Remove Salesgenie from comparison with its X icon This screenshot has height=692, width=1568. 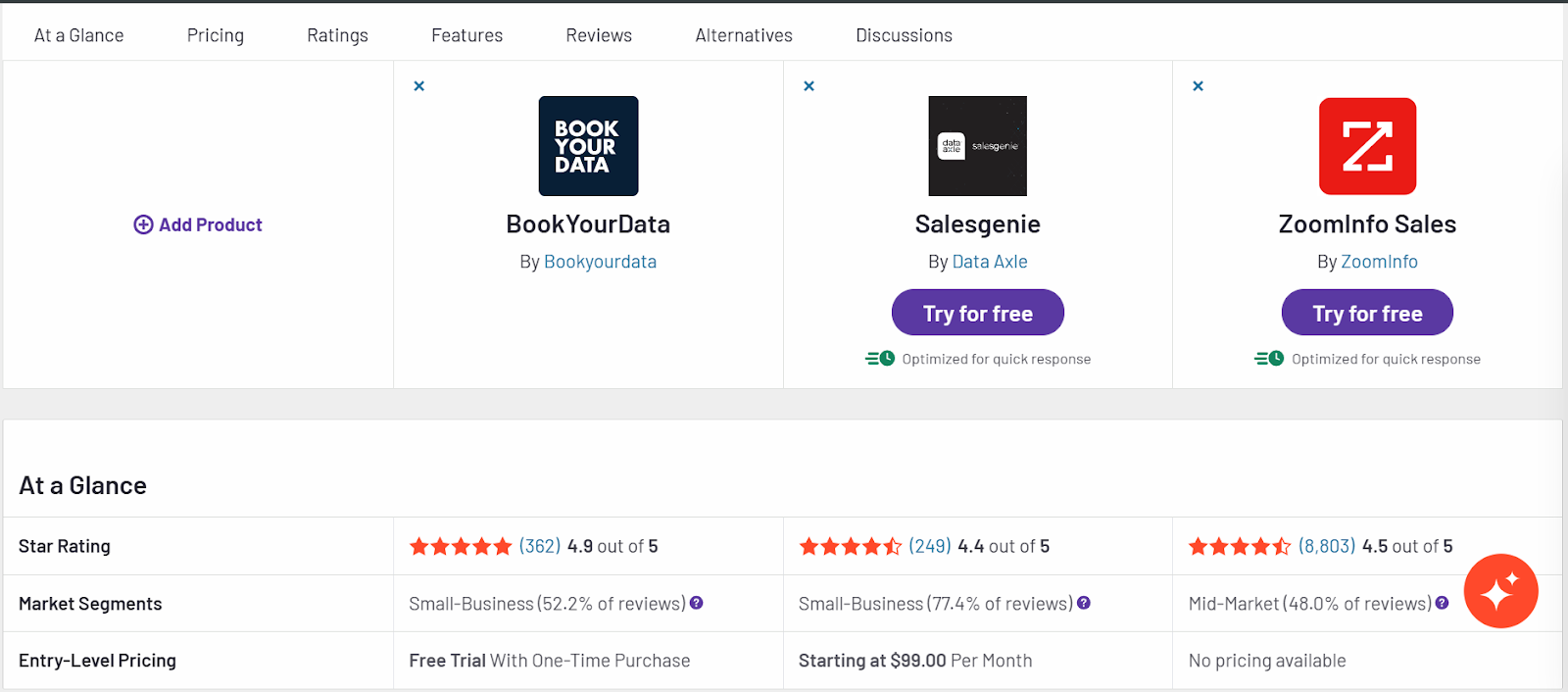[x=808, y=86]
